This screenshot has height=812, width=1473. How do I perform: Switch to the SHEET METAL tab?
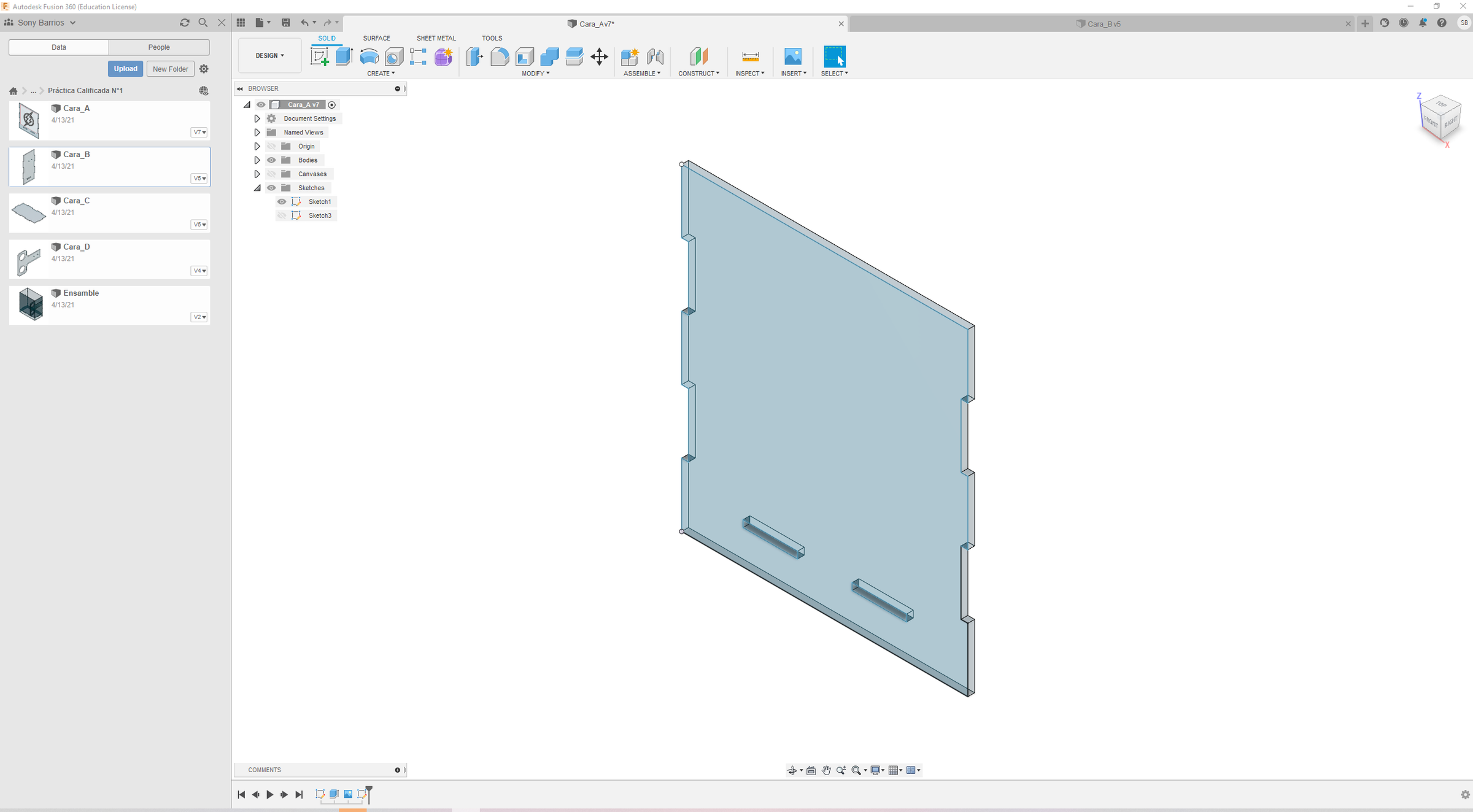(436, 38)
